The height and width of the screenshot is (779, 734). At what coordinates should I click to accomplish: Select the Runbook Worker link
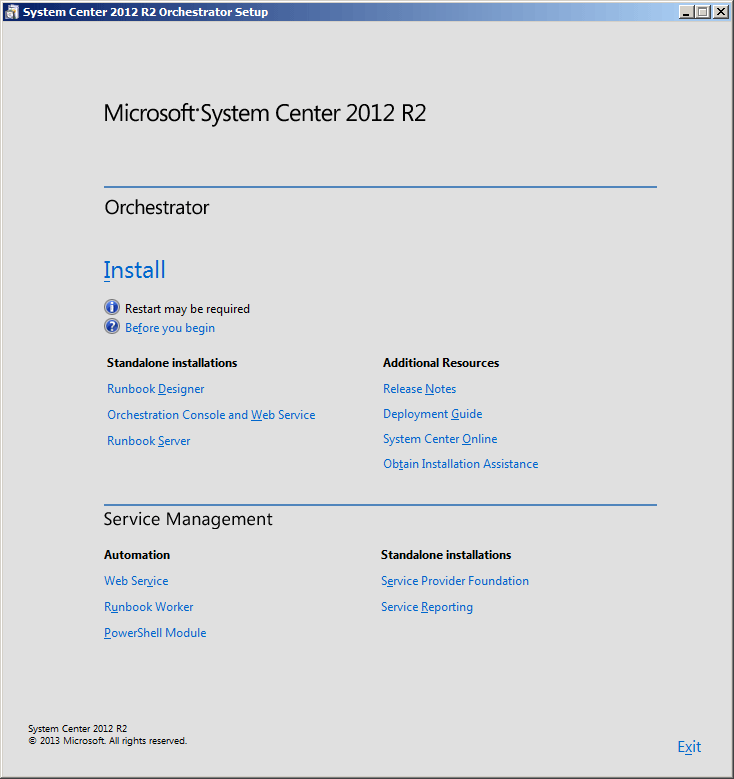pos(149,607)
